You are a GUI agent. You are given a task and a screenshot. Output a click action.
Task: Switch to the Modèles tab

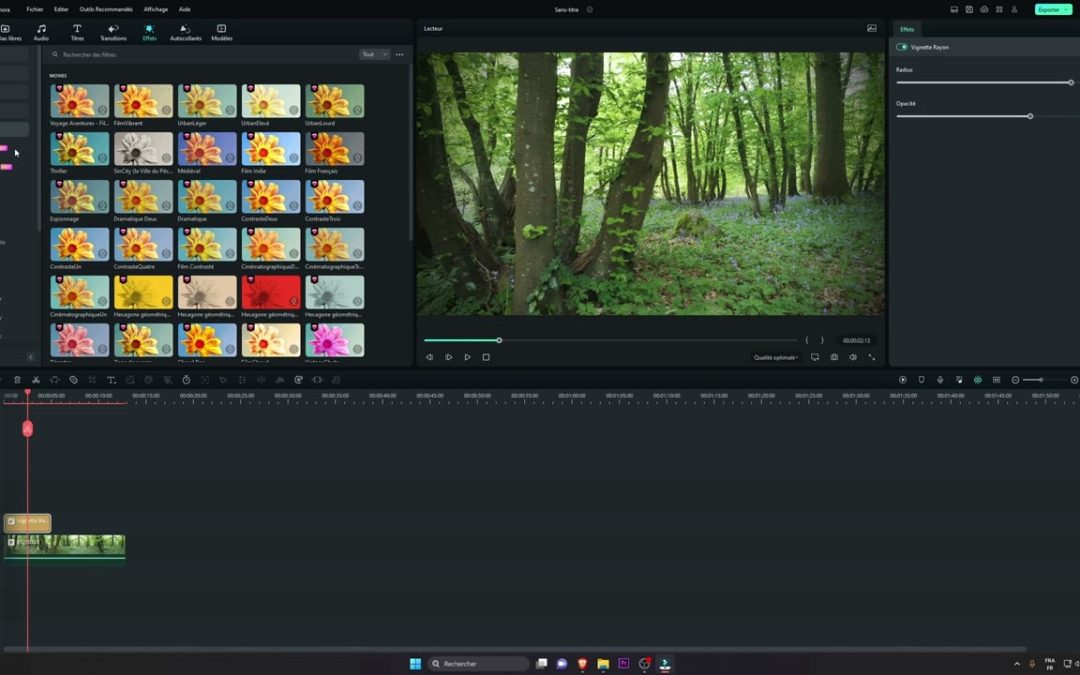pyautogui.click(x=221, y=32)
